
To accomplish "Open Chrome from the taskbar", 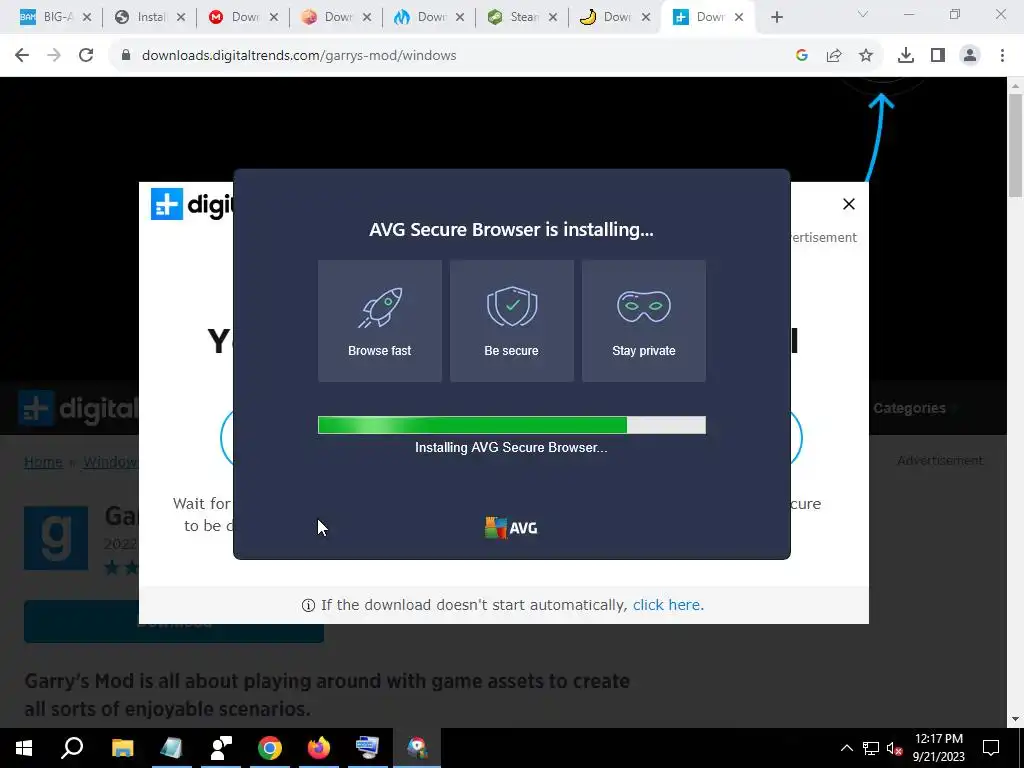I will 270,748.
